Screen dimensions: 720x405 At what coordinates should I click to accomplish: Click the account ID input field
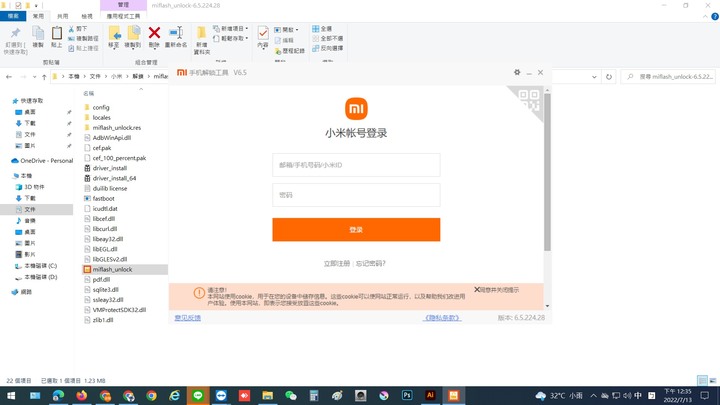click(356, 165)
